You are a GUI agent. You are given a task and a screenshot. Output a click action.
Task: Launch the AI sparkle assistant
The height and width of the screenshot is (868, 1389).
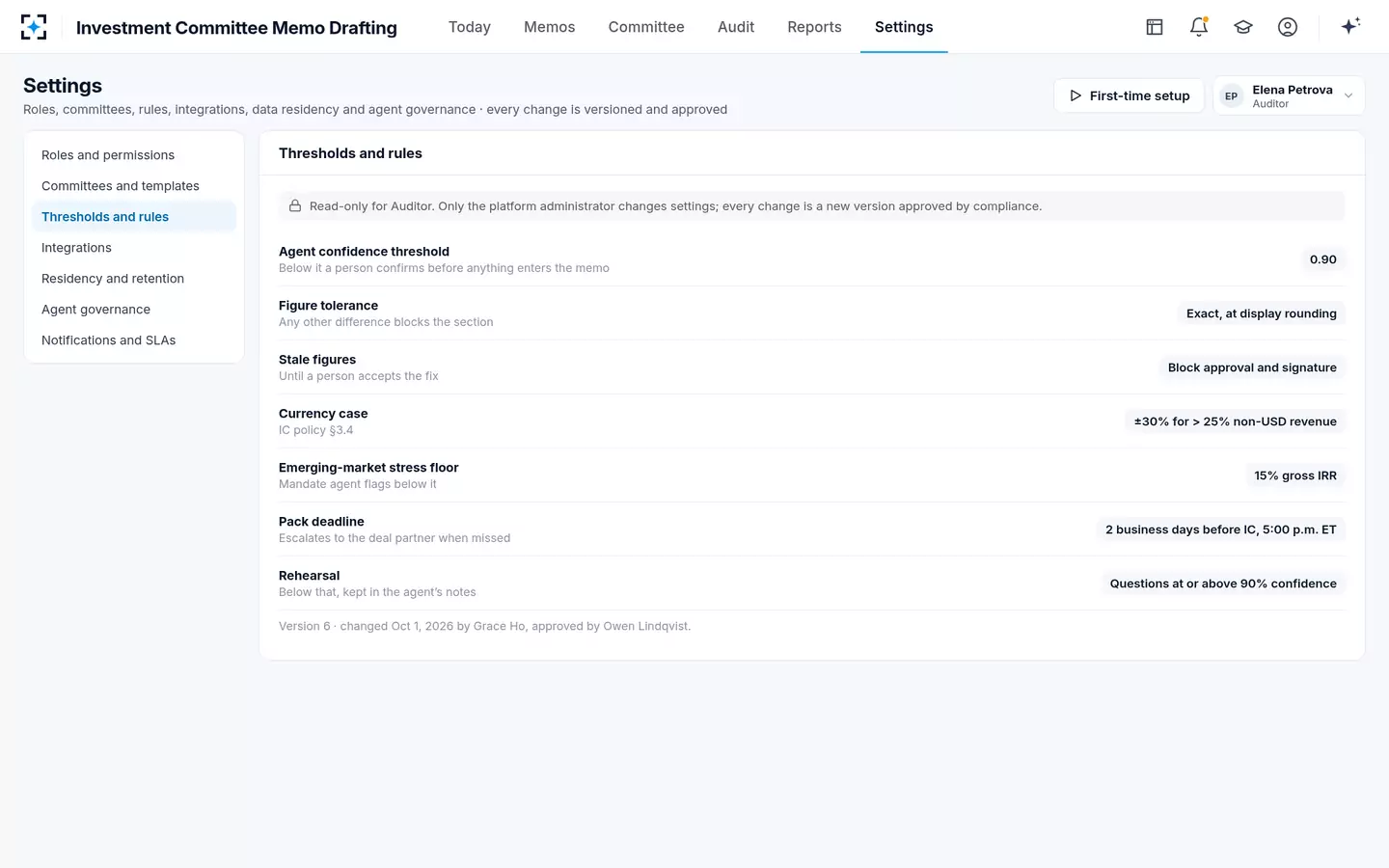click(x=1350, y=26)
